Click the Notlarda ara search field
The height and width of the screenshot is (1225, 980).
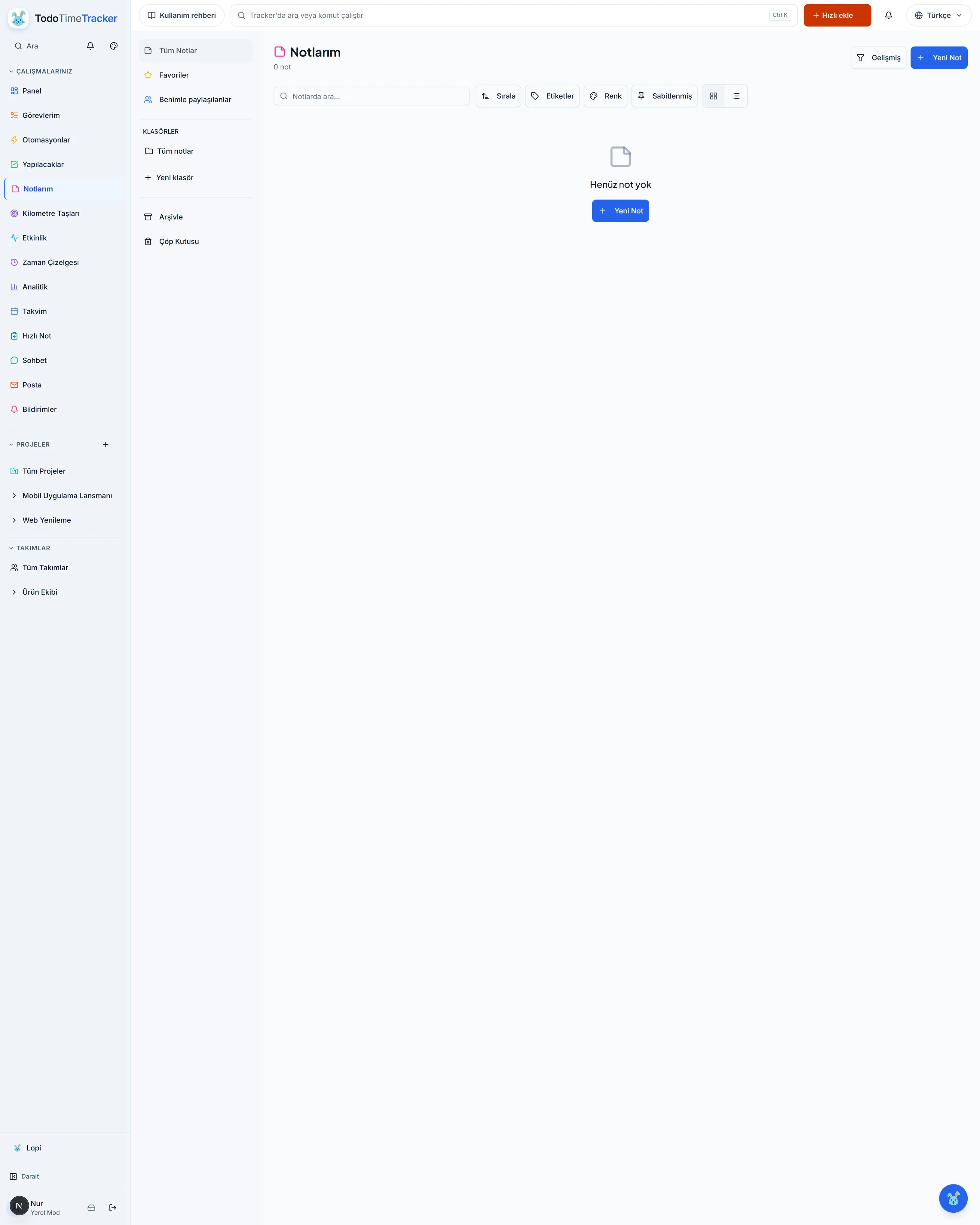372,96
